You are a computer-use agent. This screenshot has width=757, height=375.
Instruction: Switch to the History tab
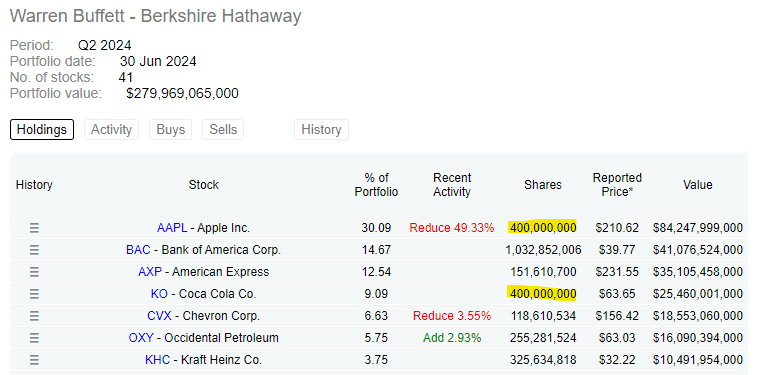[322, 129]
